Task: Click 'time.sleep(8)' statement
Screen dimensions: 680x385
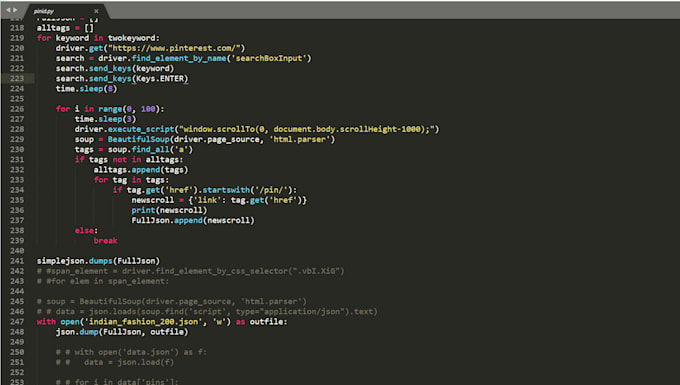Action: (x=86, y=88)
